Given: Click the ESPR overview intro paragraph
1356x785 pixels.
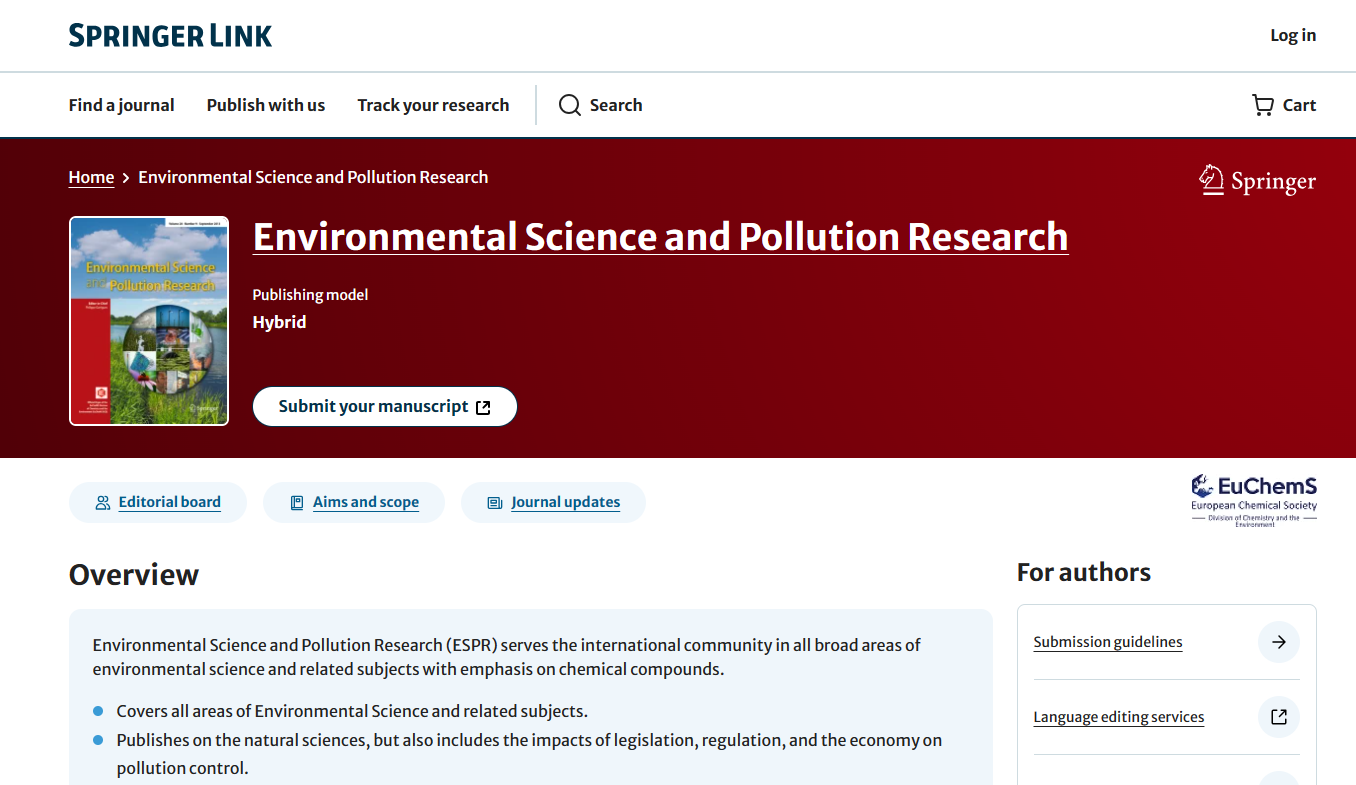Looking at the screenshot, I should click(x=507, y=657).
